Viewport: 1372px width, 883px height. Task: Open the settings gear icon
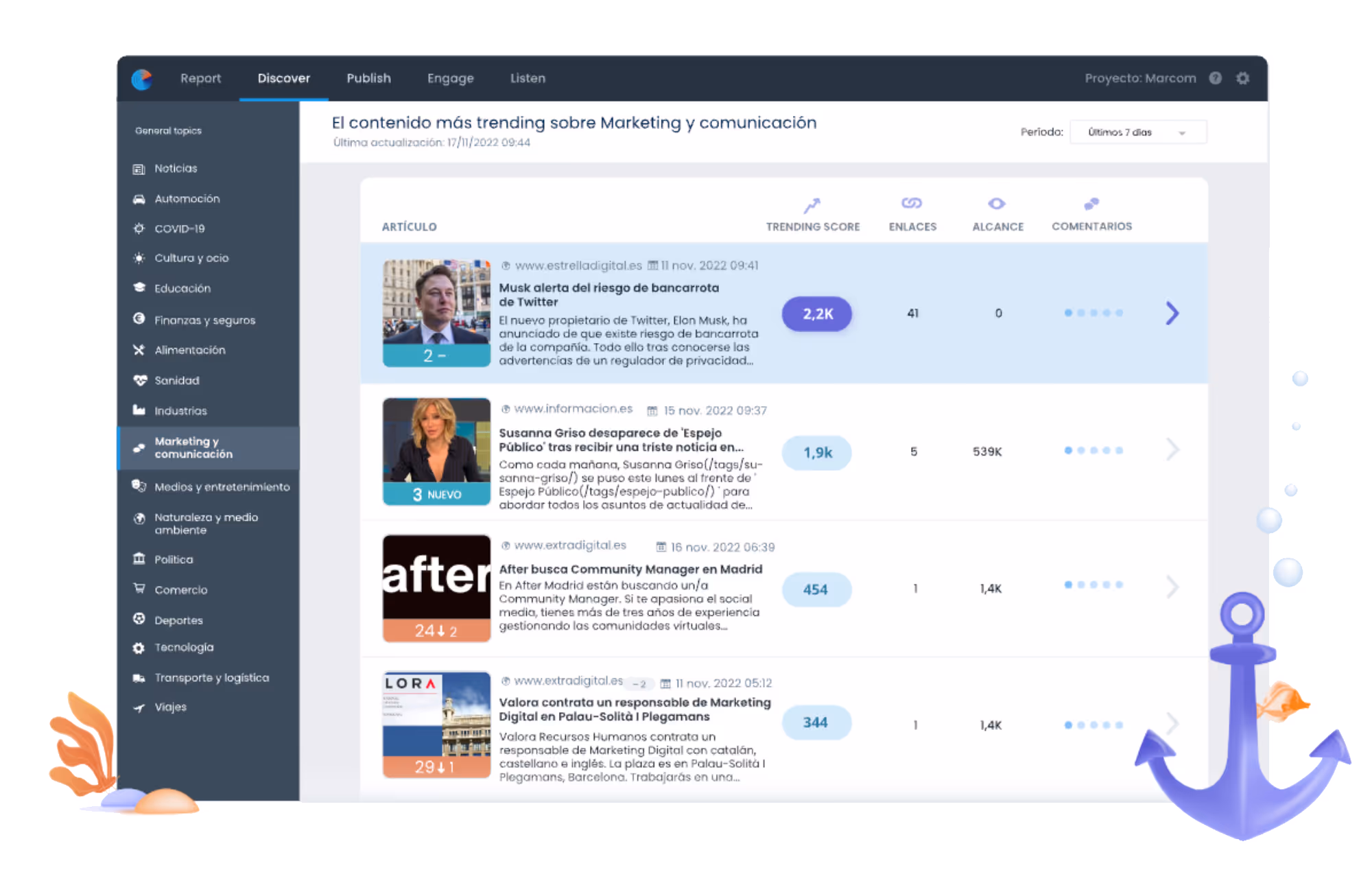[x=1243, y=78]
